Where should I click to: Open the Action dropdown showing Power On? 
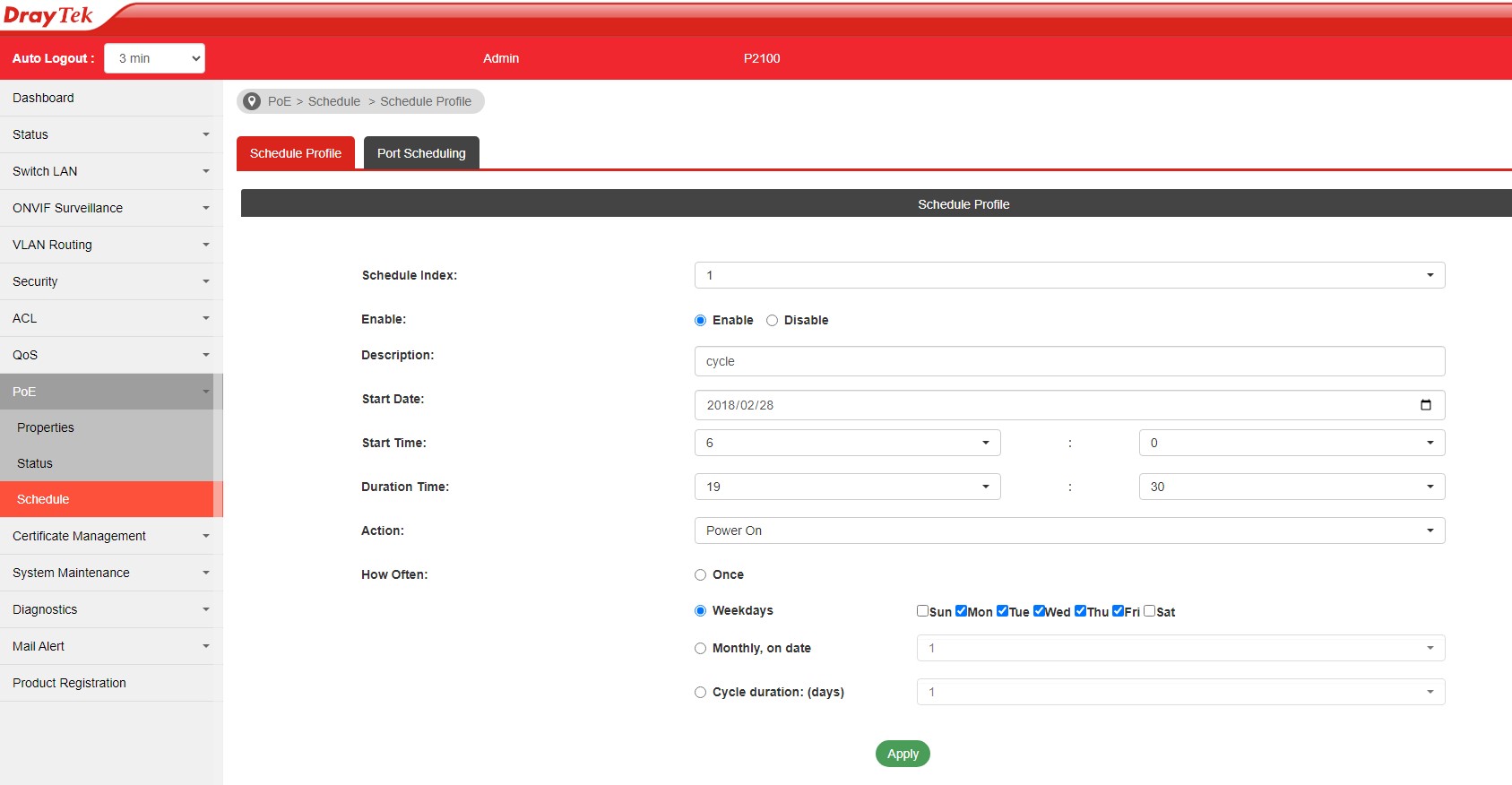tap(1069, 531)
